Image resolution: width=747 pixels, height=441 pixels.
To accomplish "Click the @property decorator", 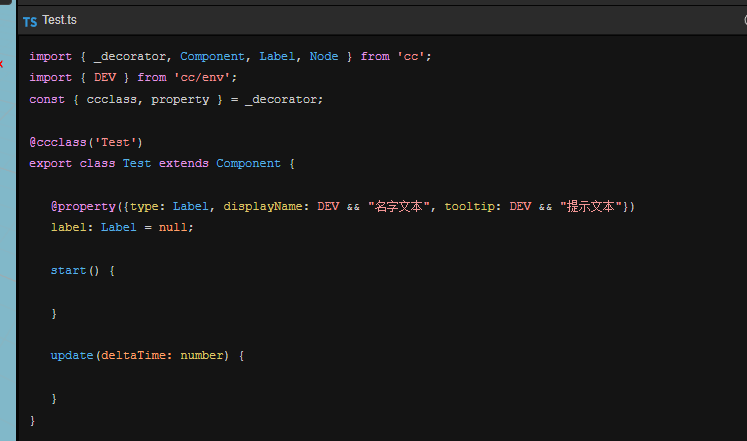I will pyautogui.click(x=83, y=206).
